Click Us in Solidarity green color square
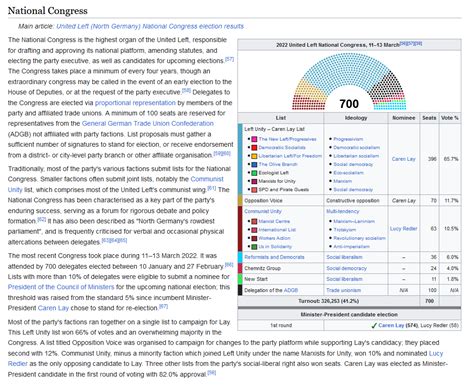This screenshot has width=474, height=386. [254, 247]
